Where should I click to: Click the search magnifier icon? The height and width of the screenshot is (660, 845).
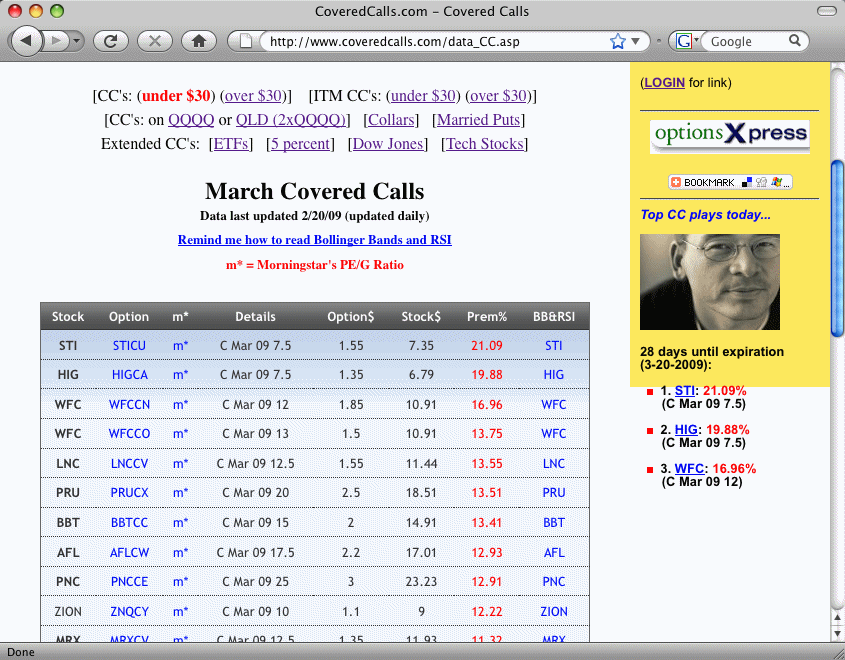click(795, 40)
